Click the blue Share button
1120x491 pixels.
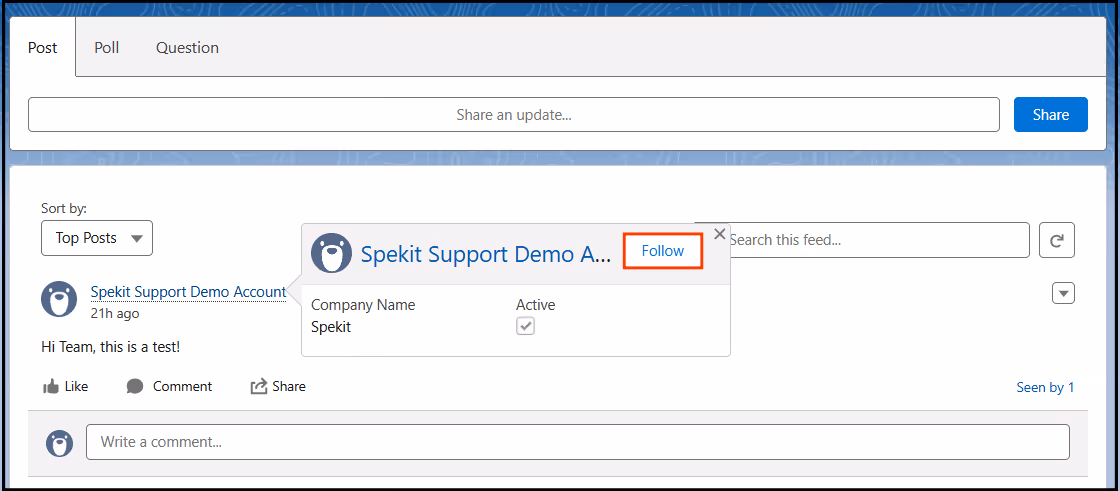coord(1051,114)
